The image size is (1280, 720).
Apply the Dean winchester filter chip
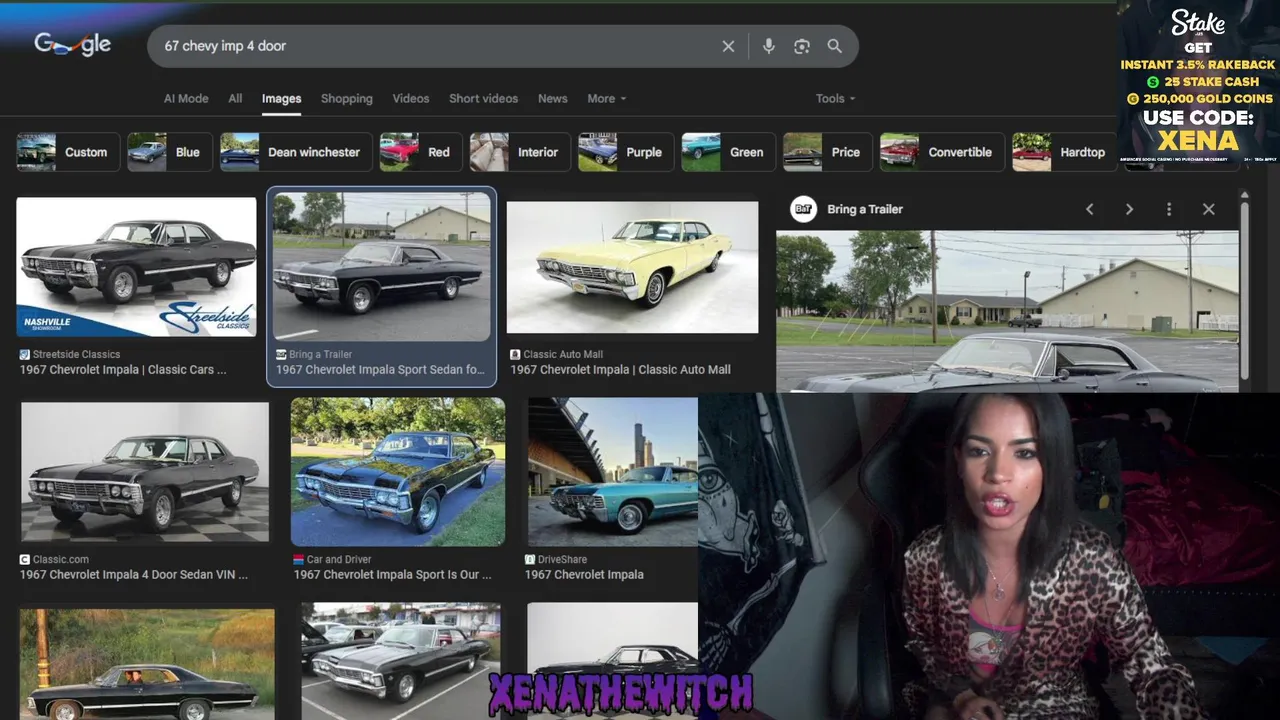(296, 152)
